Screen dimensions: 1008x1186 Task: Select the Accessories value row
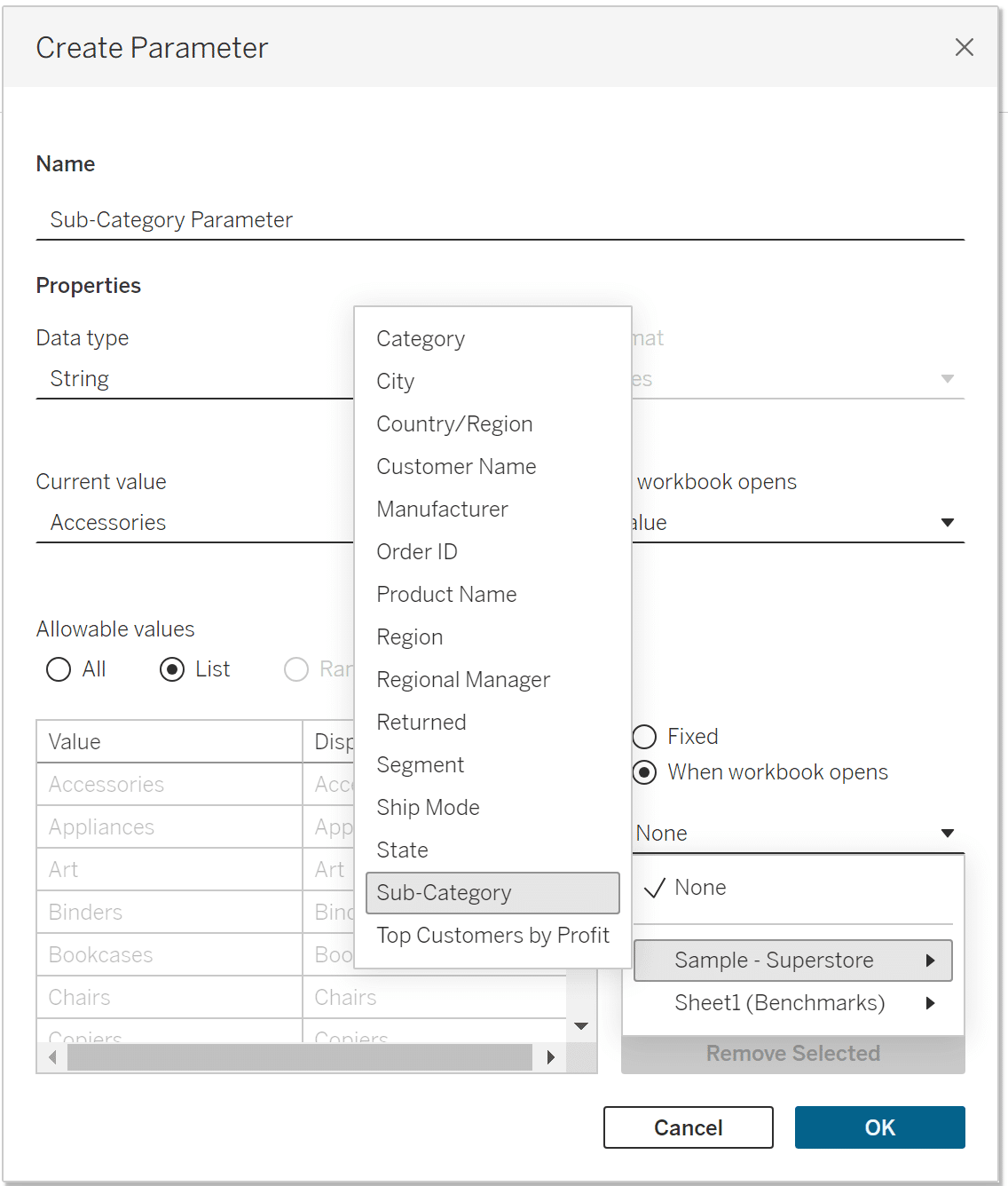(169, 785)
